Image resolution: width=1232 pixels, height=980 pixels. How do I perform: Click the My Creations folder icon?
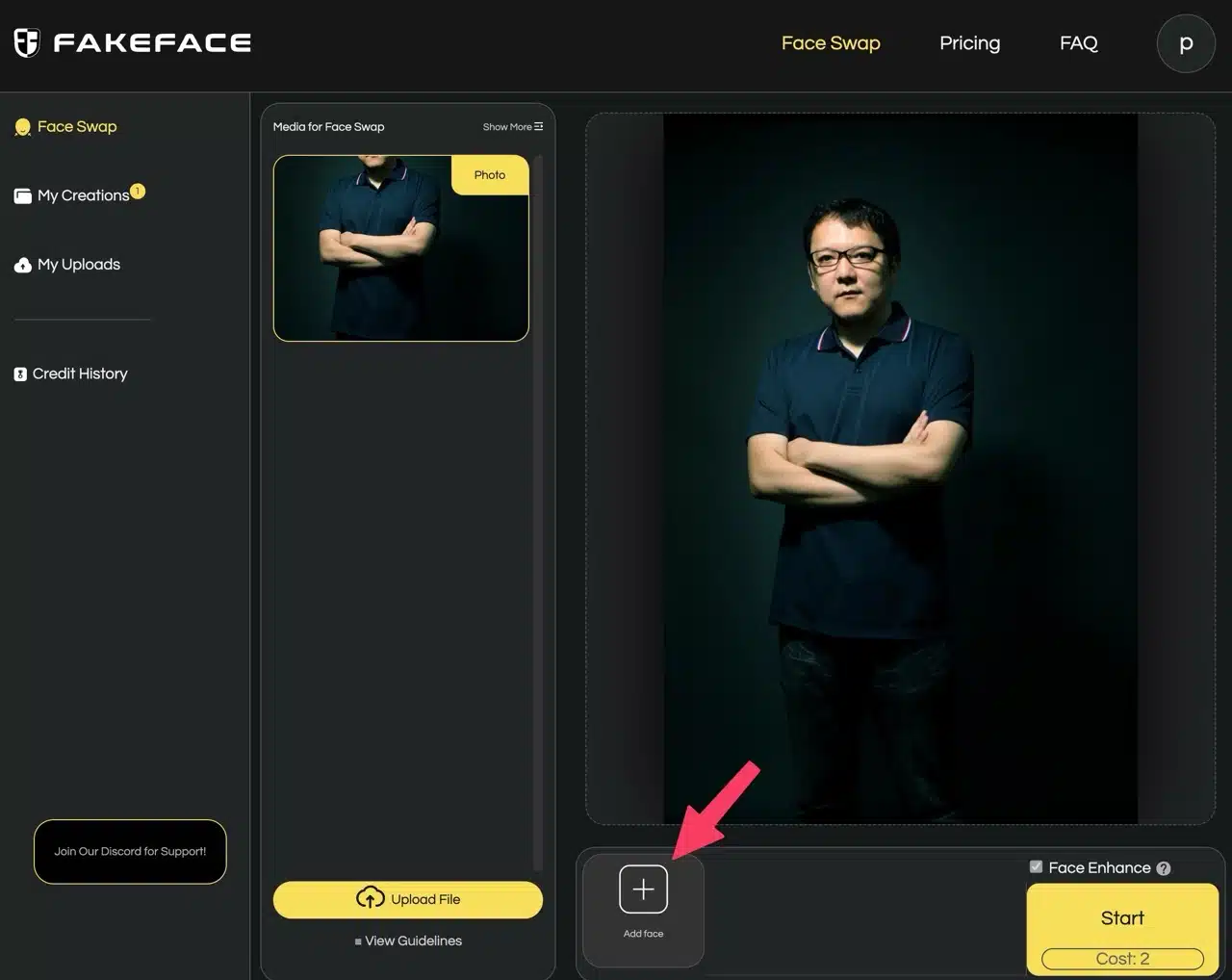click(23, 196)
